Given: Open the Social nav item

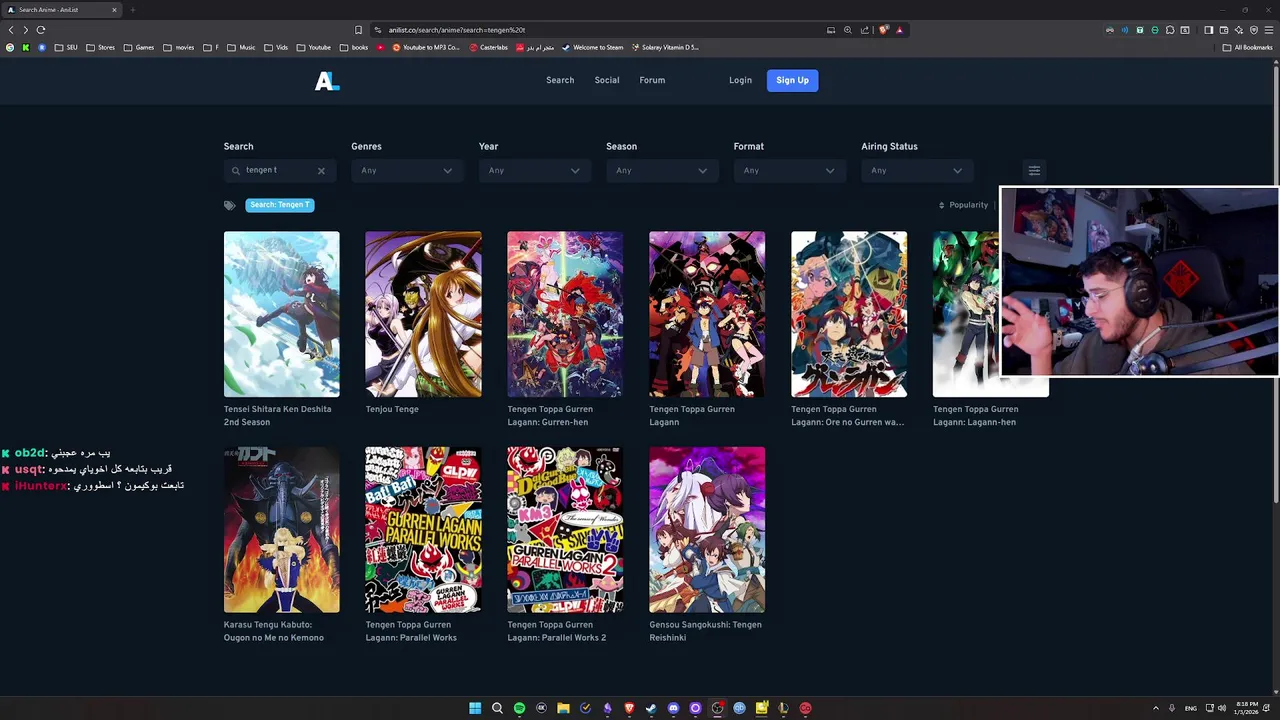Looking at the screenshot, I should [x=607, y=80].
